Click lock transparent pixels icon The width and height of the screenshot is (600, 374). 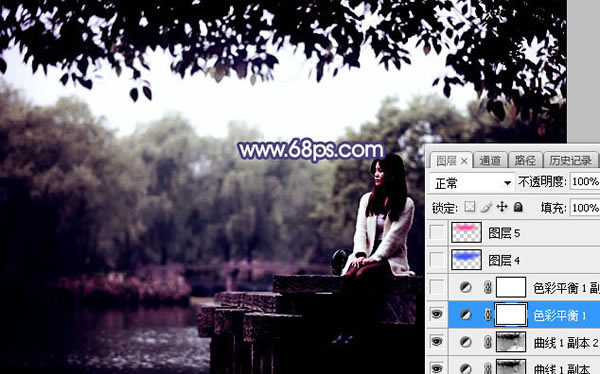point(470,207)
